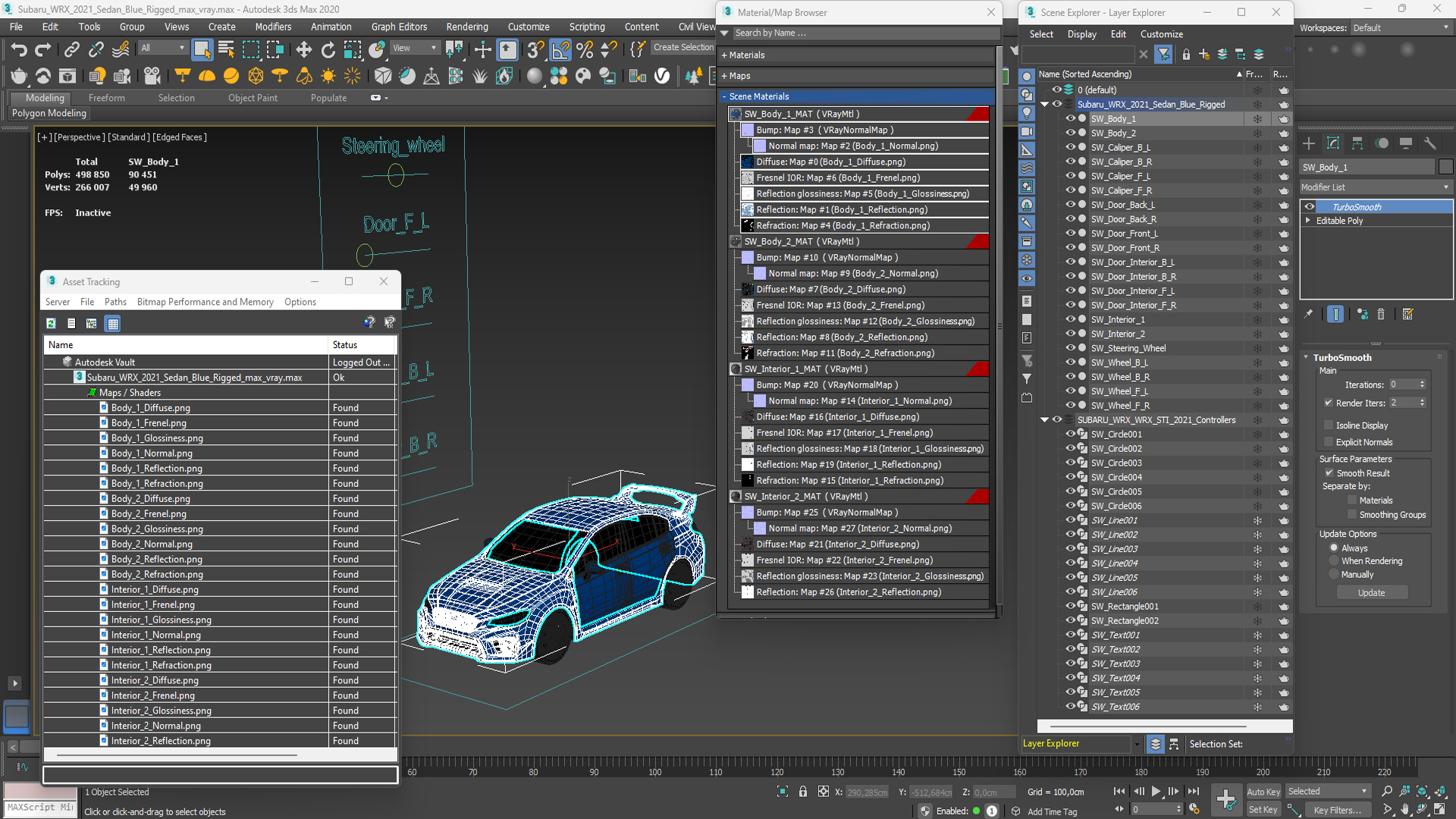Open the Rendering menu

(x=467, y=27)
